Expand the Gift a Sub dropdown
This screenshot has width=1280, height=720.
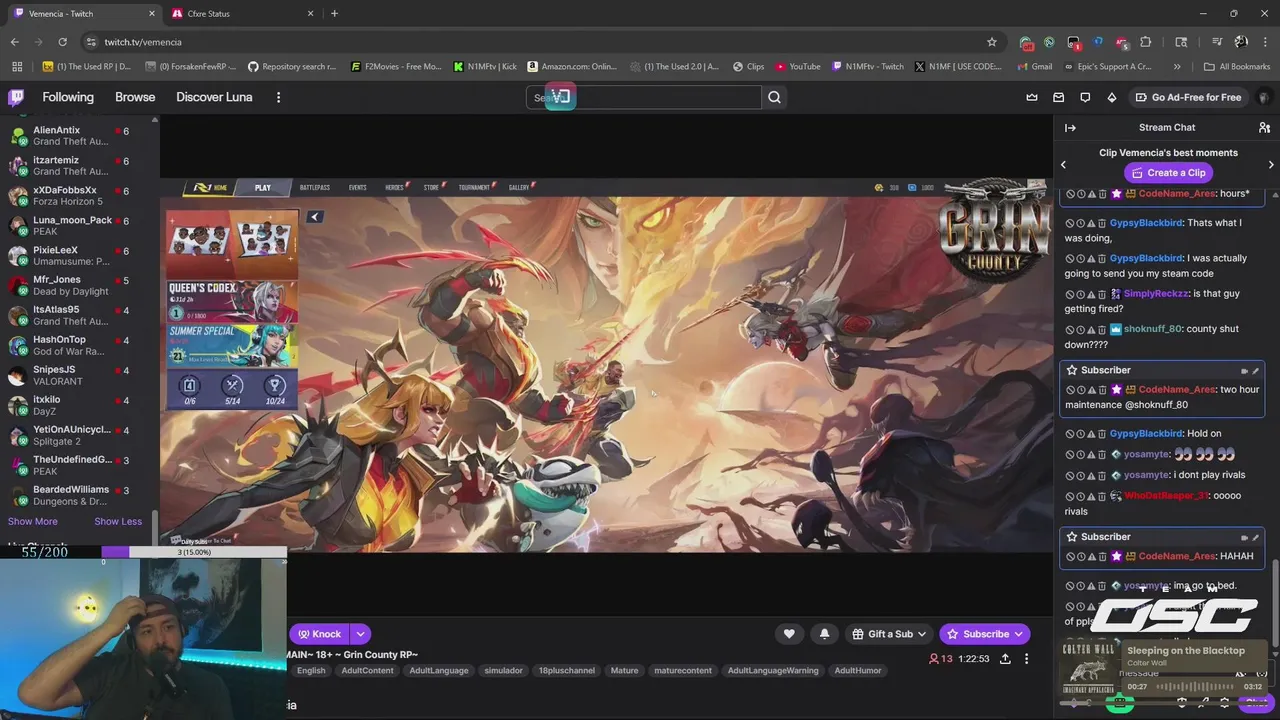[x=922, y=634]
